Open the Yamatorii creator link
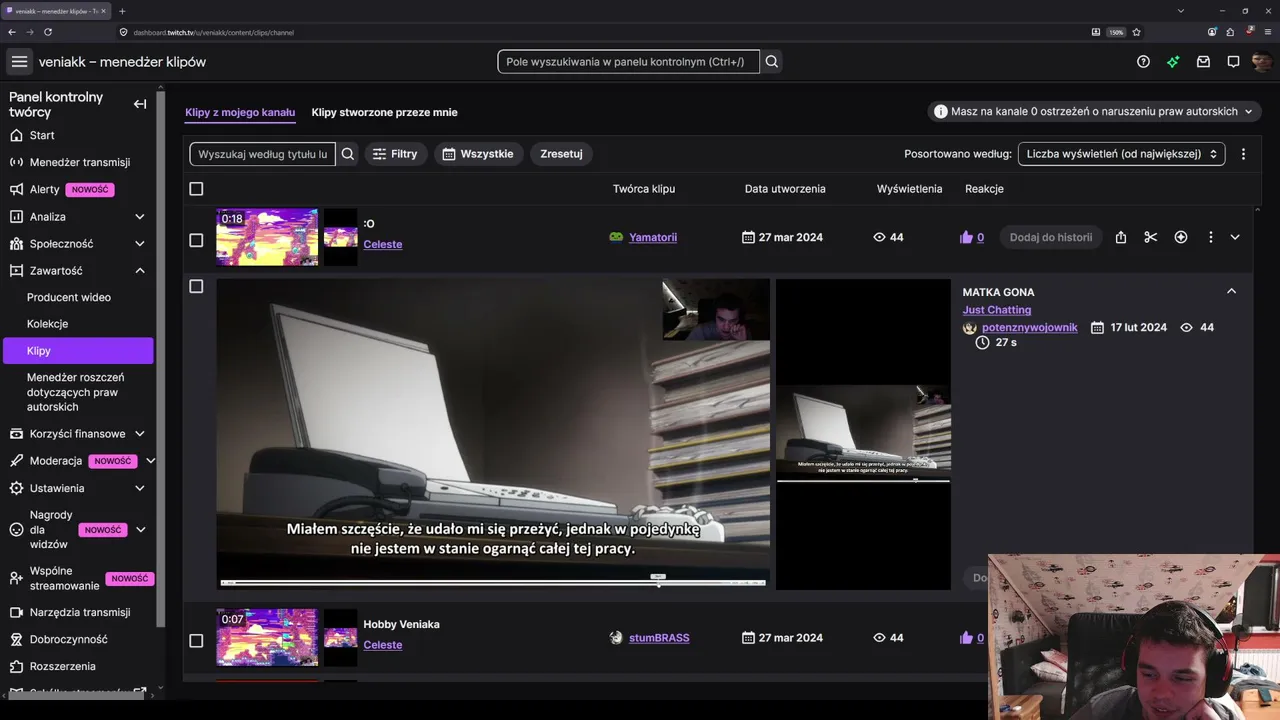This screenshot has width=1280, height=720. (x=653, y=238)
